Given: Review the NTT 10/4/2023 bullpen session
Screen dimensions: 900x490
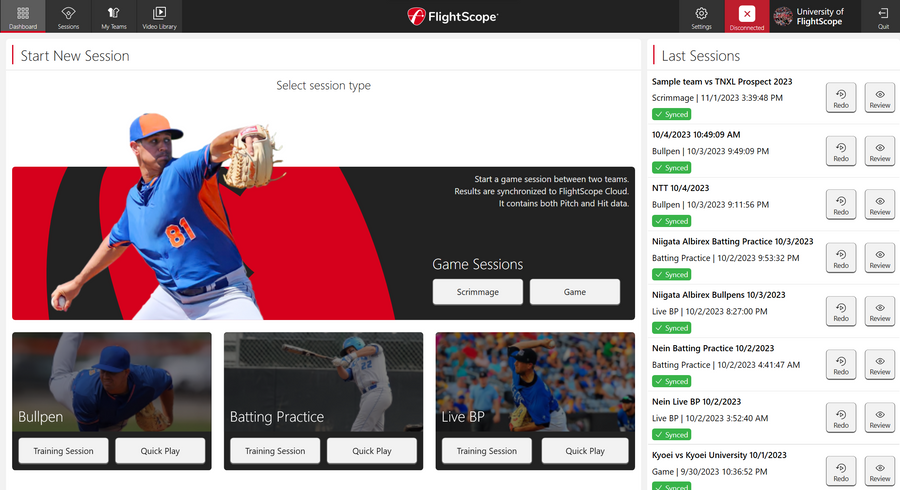Looking at the screenshot, I should [880, 205].
